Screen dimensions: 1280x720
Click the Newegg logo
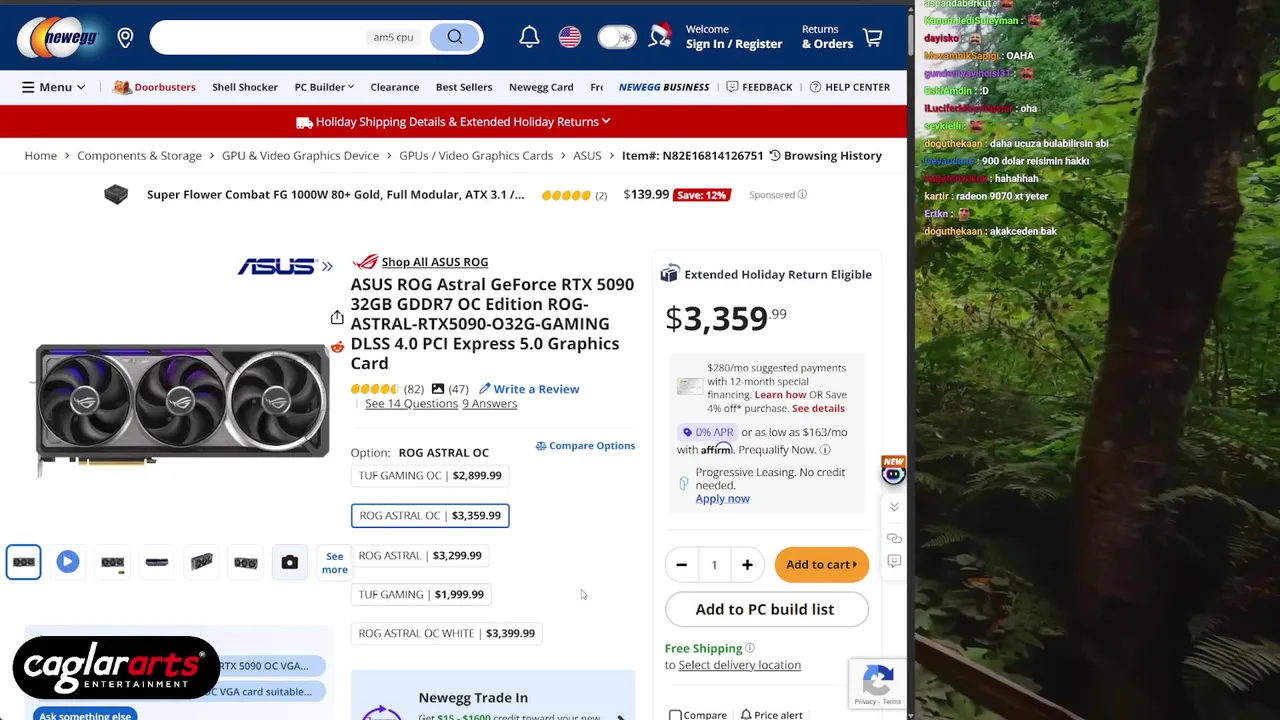57,37
